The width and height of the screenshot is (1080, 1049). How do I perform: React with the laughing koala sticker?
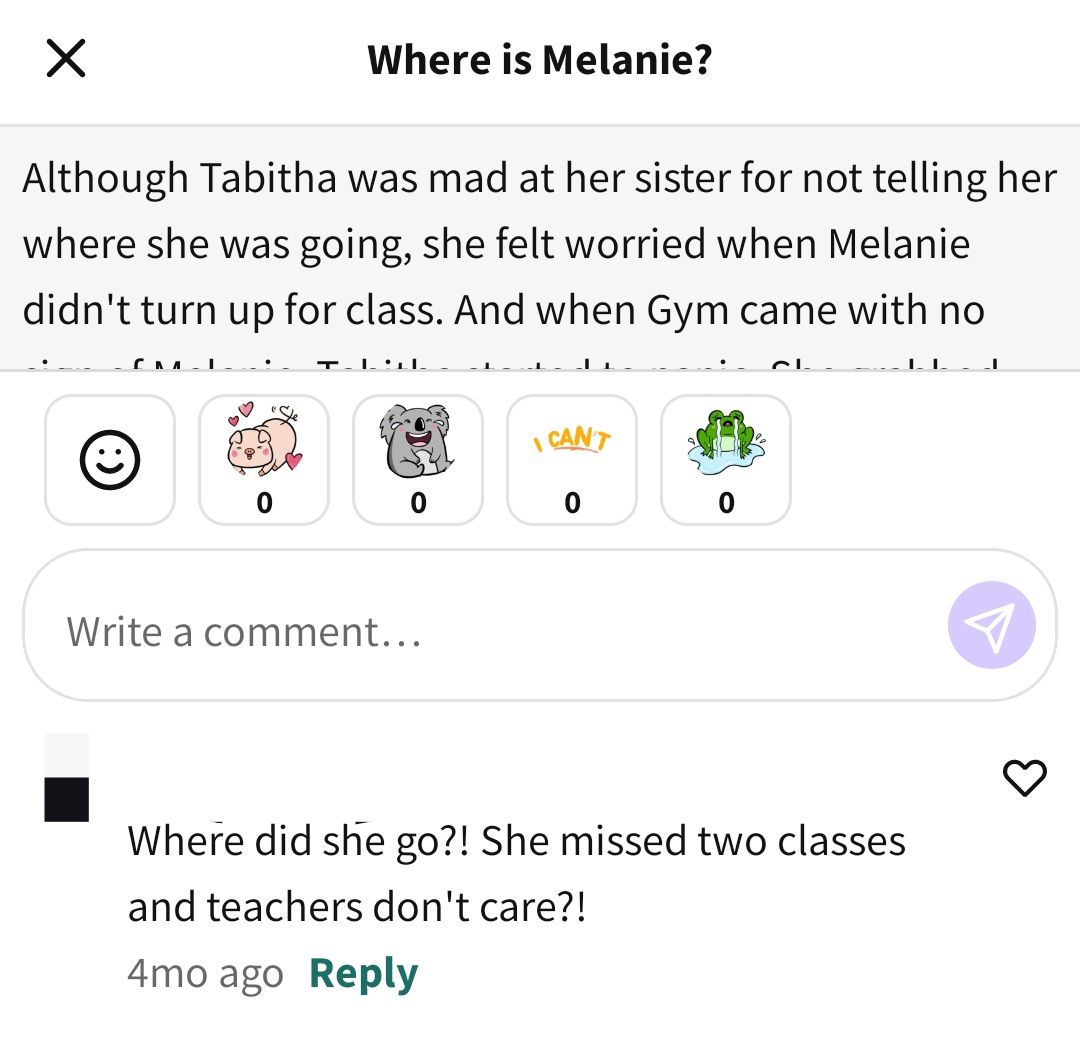tap(418, 460)
